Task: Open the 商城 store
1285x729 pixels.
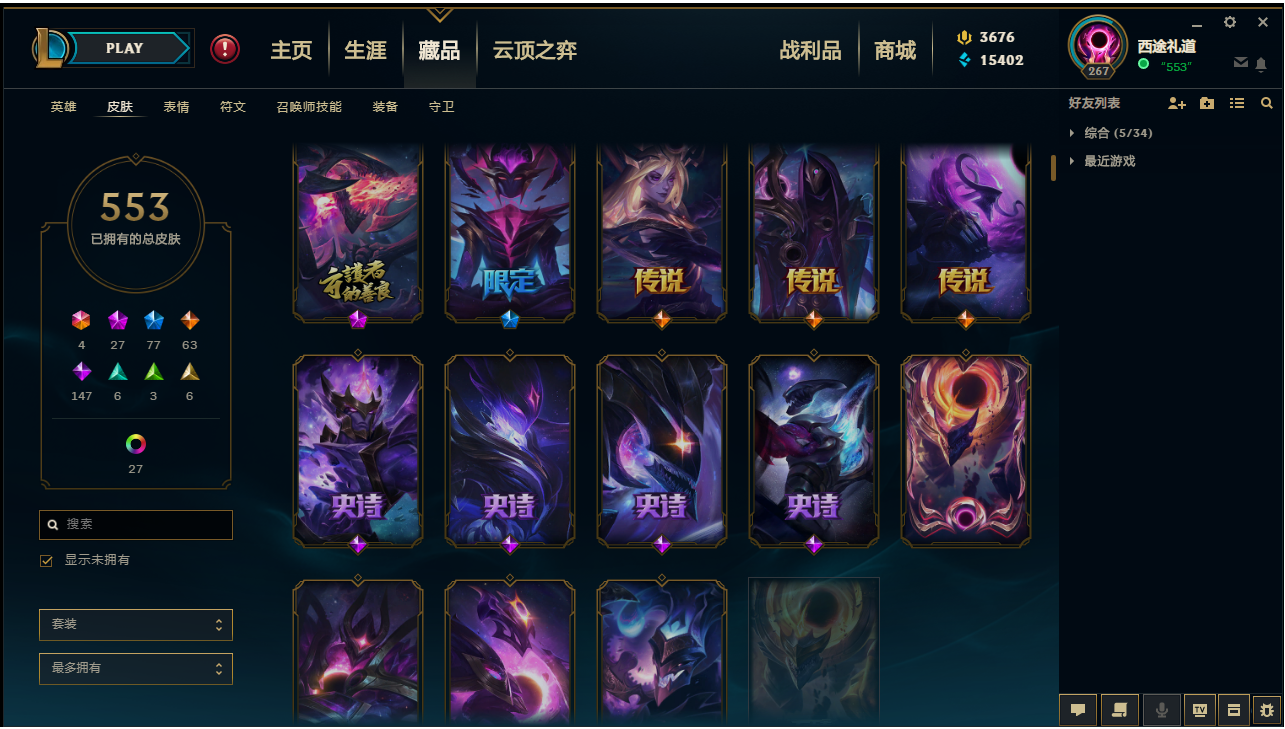Action: [895, 50]
